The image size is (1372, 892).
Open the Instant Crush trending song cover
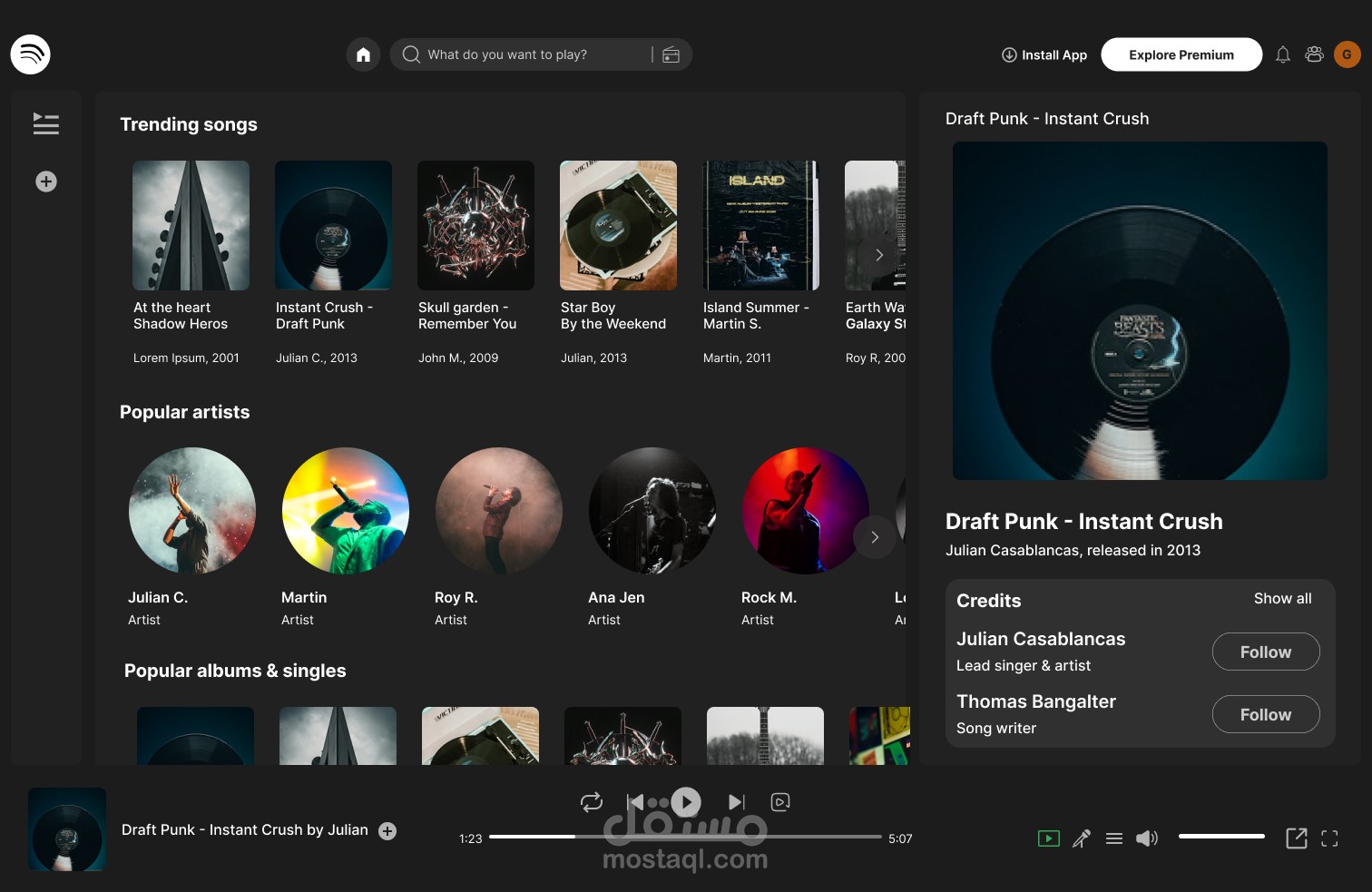point(333,225)
